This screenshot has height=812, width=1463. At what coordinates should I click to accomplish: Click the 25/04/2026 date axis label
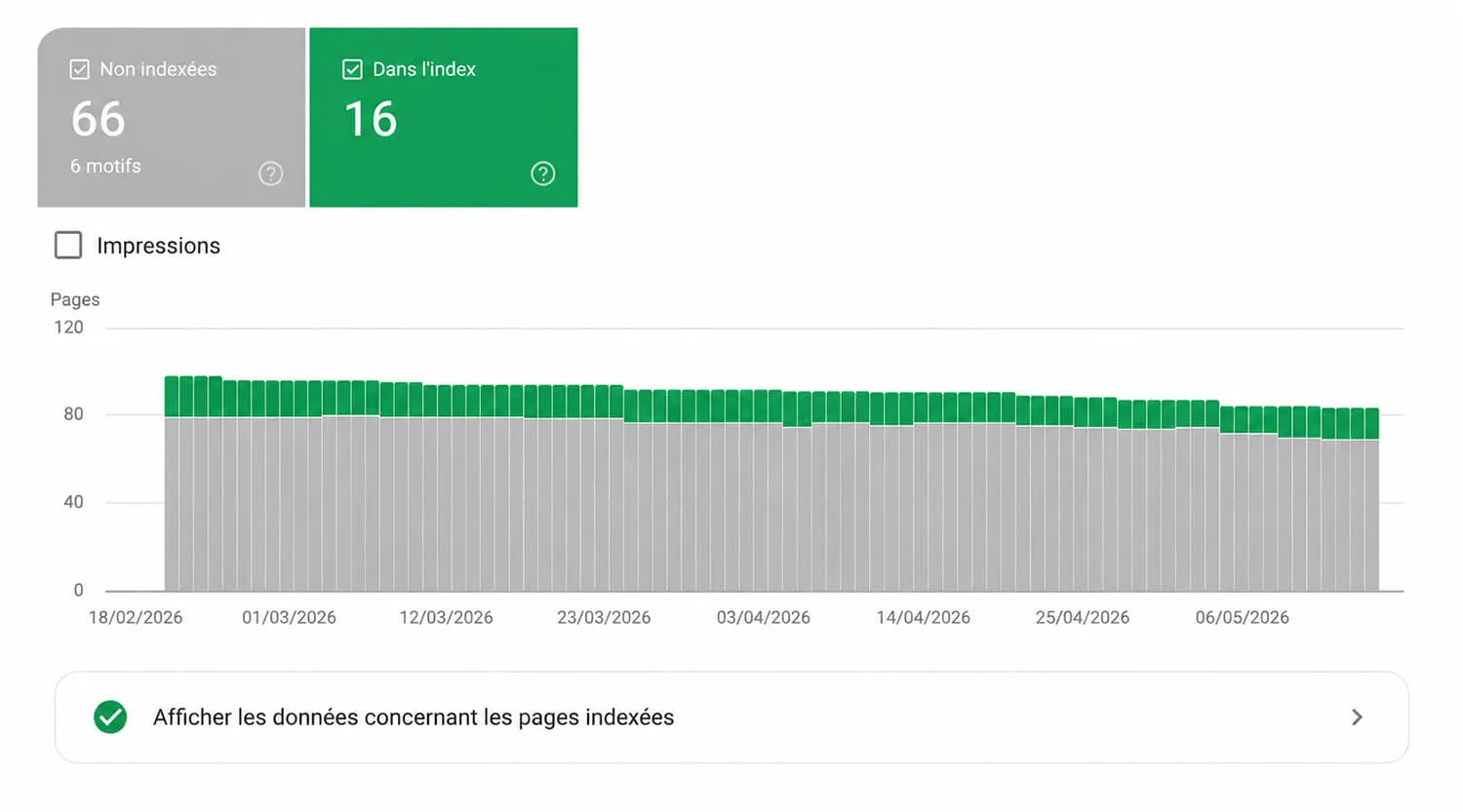point(1083,617)
